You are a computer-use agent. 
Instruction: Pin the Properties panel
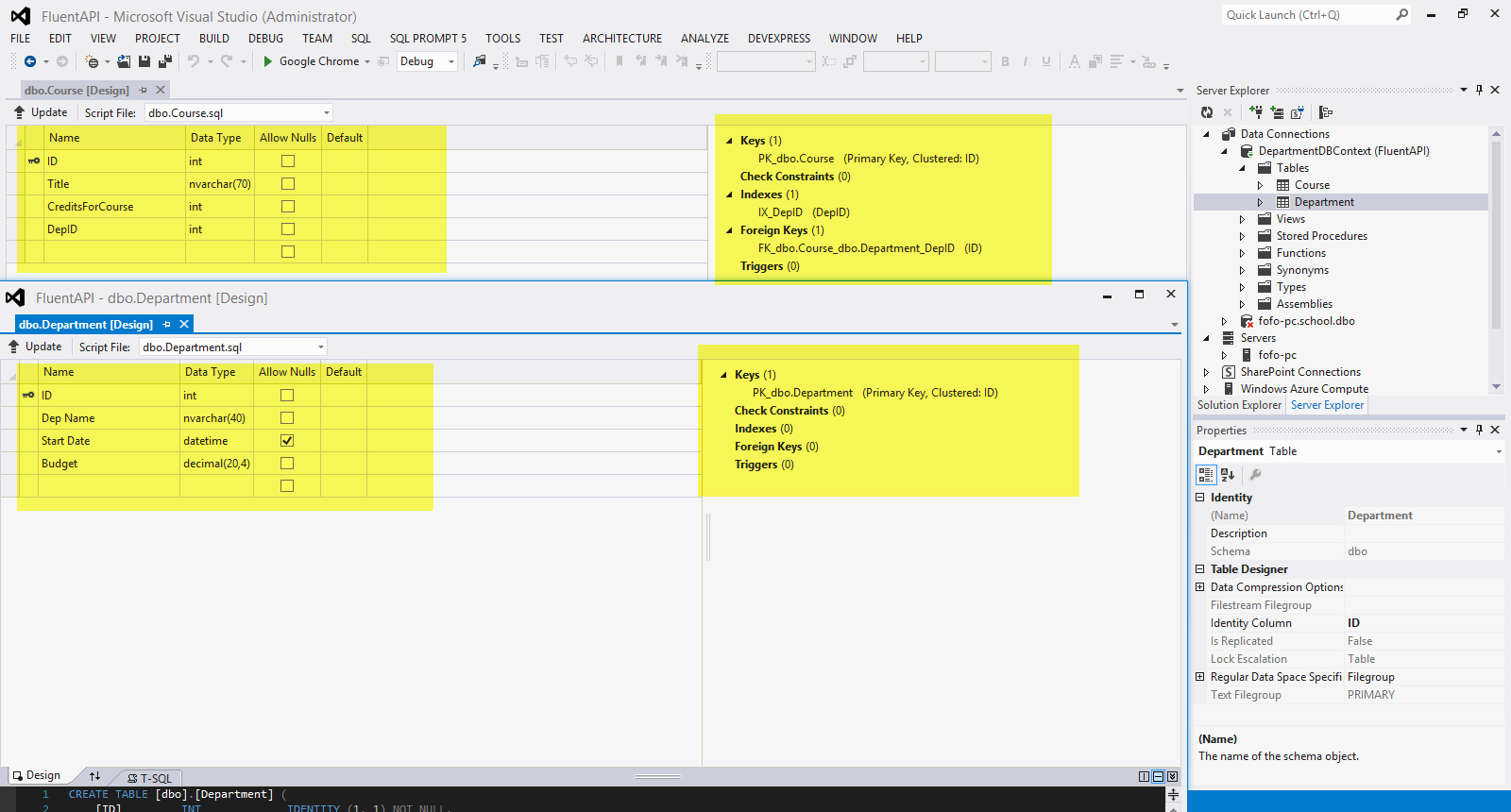click(1479, 430)
